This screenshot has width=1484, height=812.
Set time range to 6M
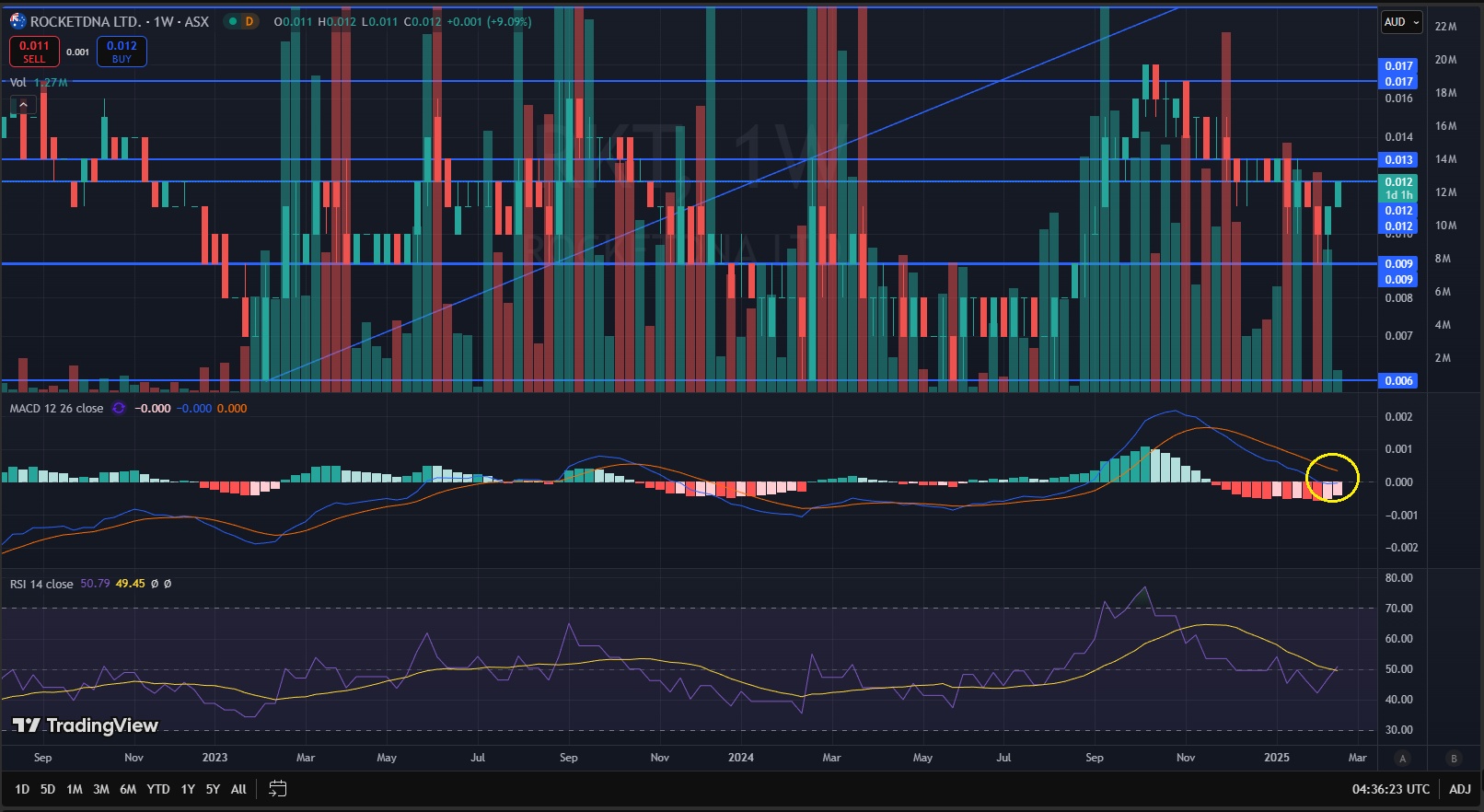point(128,789)
